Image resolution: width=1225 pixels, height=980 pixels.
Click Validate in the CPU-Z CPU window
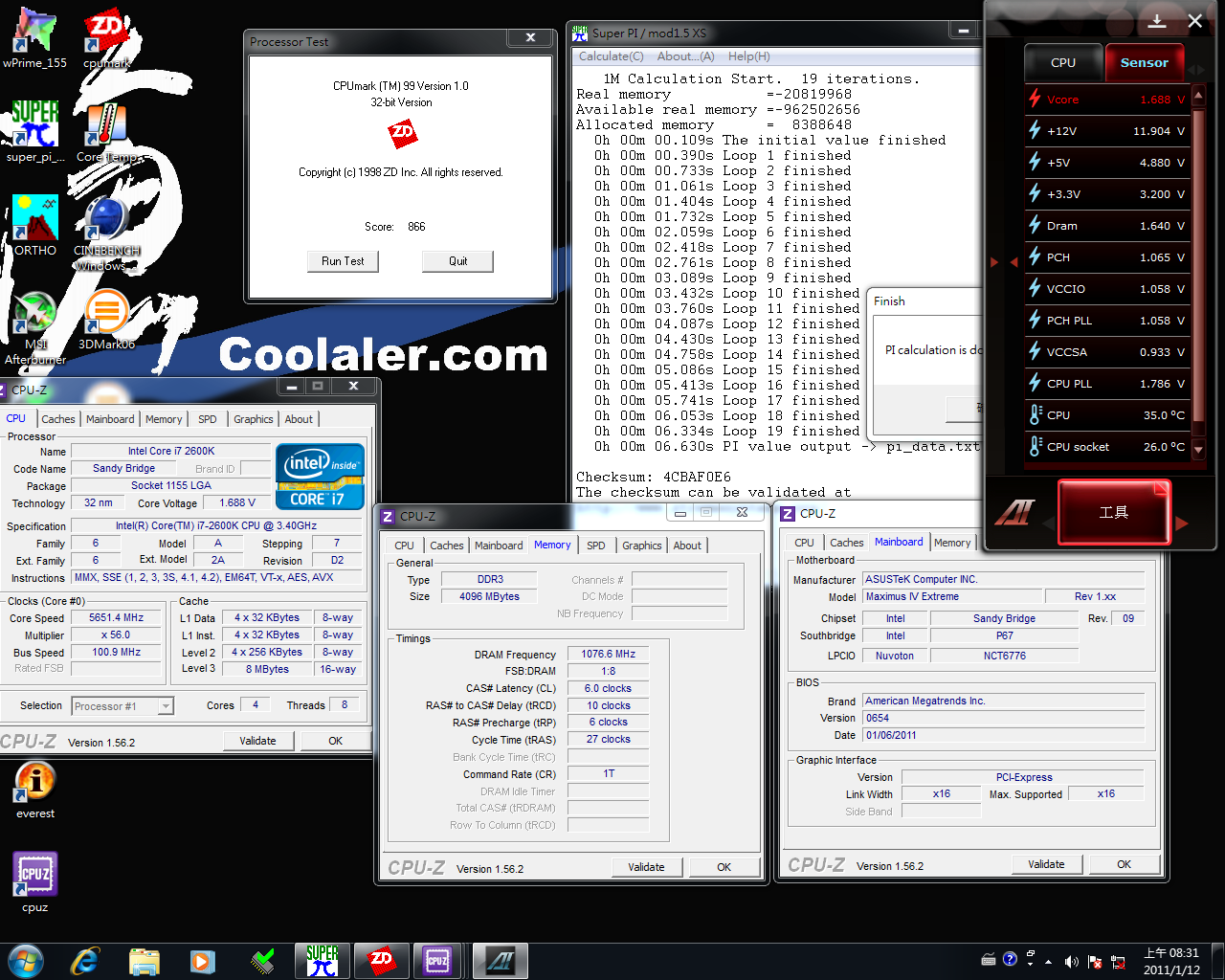257,741
